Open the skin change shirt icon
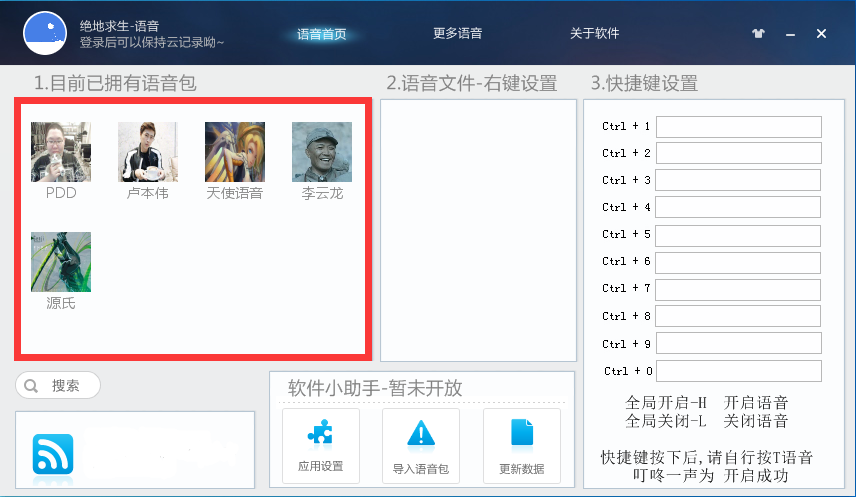856x497 pixels. pyautogui.click(x=758, y=33)
